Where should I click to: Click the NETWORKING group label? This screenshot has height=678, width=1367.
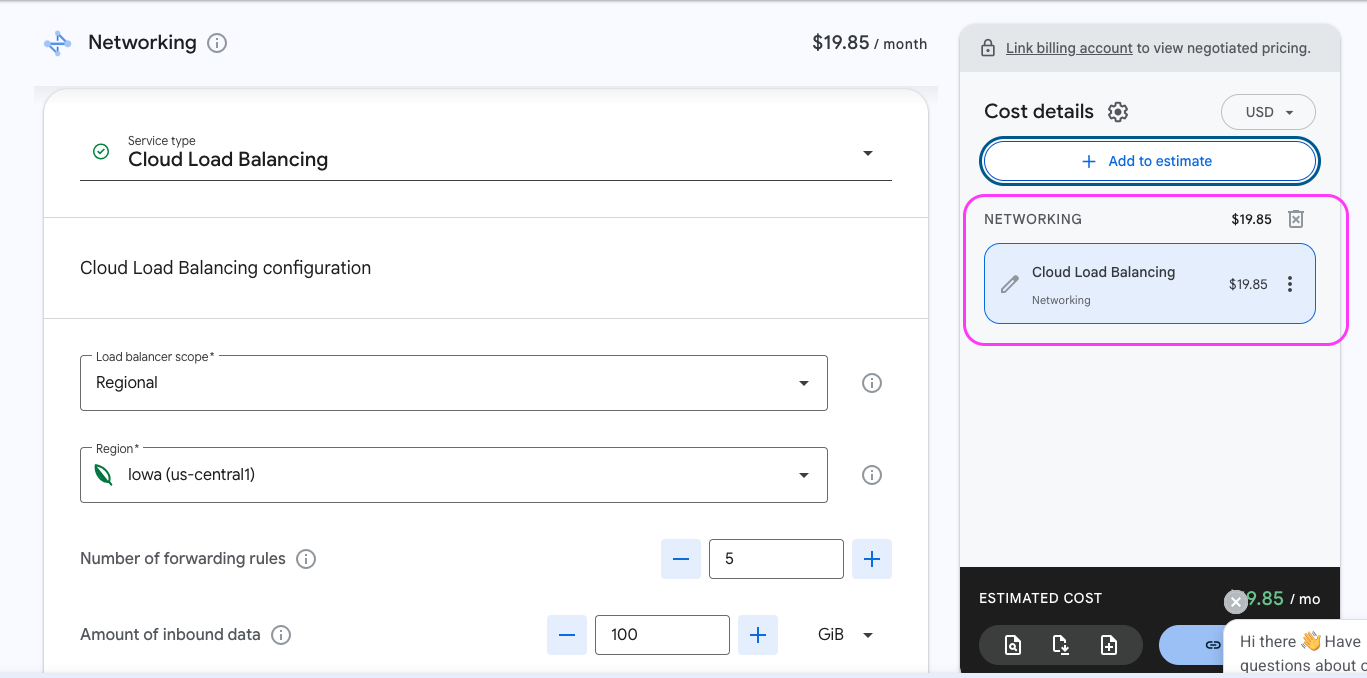(1033, 219)
